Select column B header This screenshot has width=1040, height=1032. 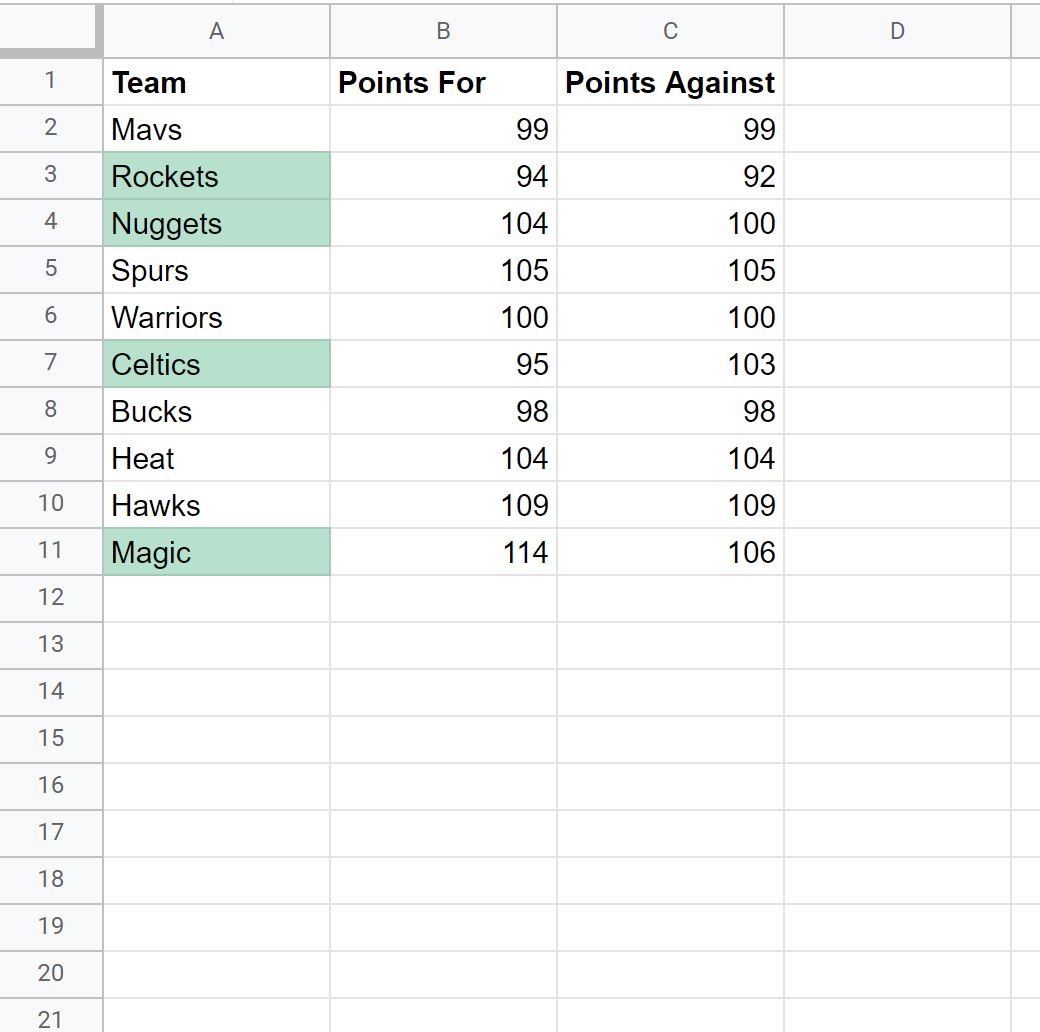443,31
